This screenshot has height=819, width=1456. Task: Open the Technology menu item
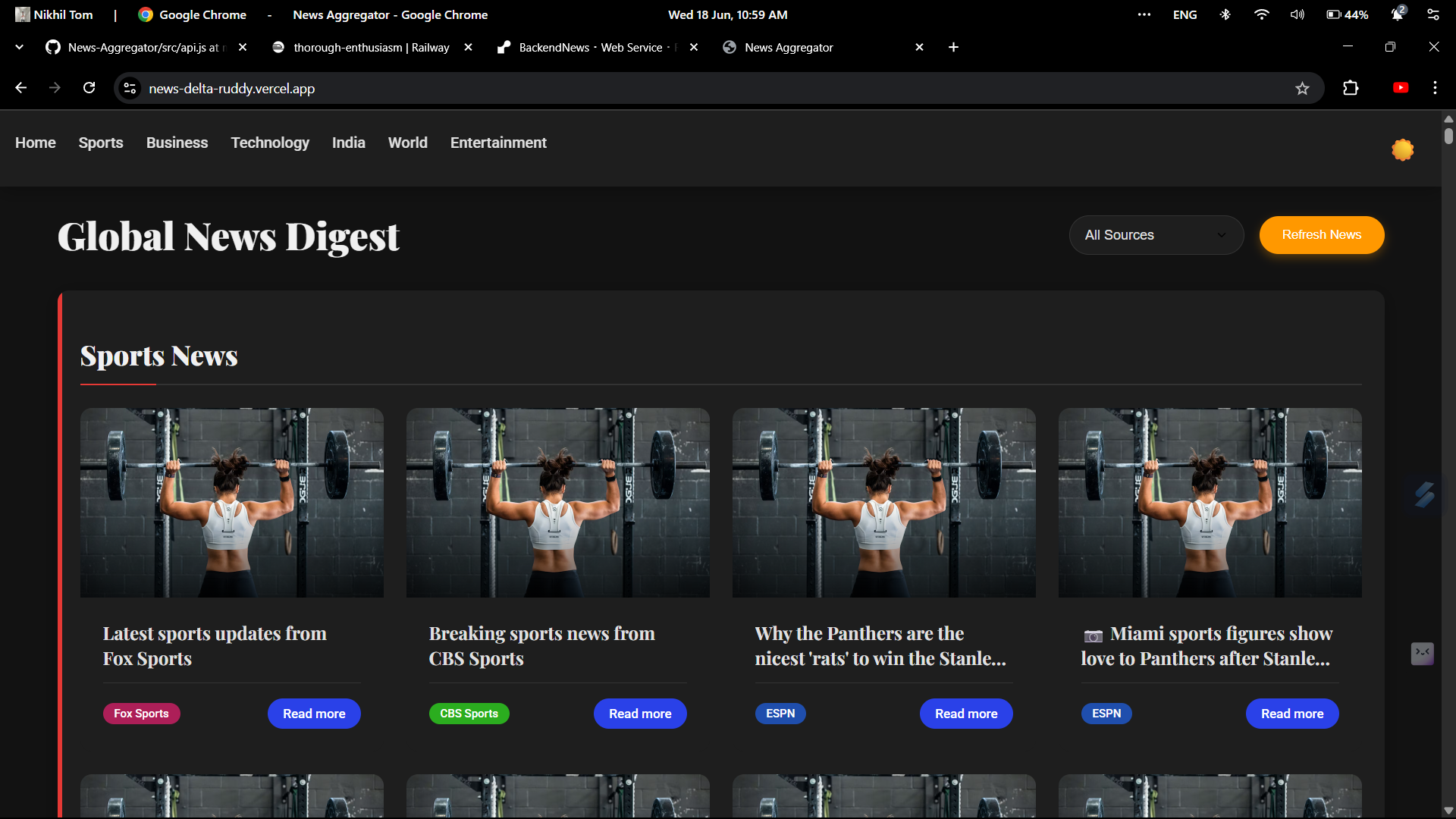click(x=270, y=143)
